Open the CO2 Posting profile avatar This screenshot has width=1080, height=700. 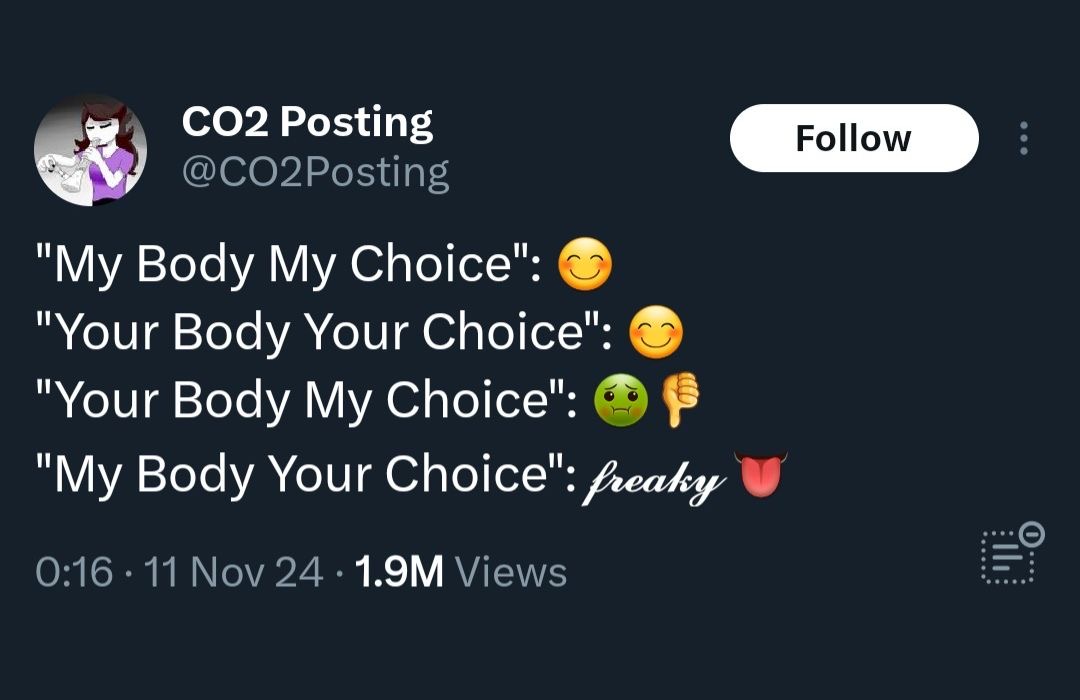(90, 150)
